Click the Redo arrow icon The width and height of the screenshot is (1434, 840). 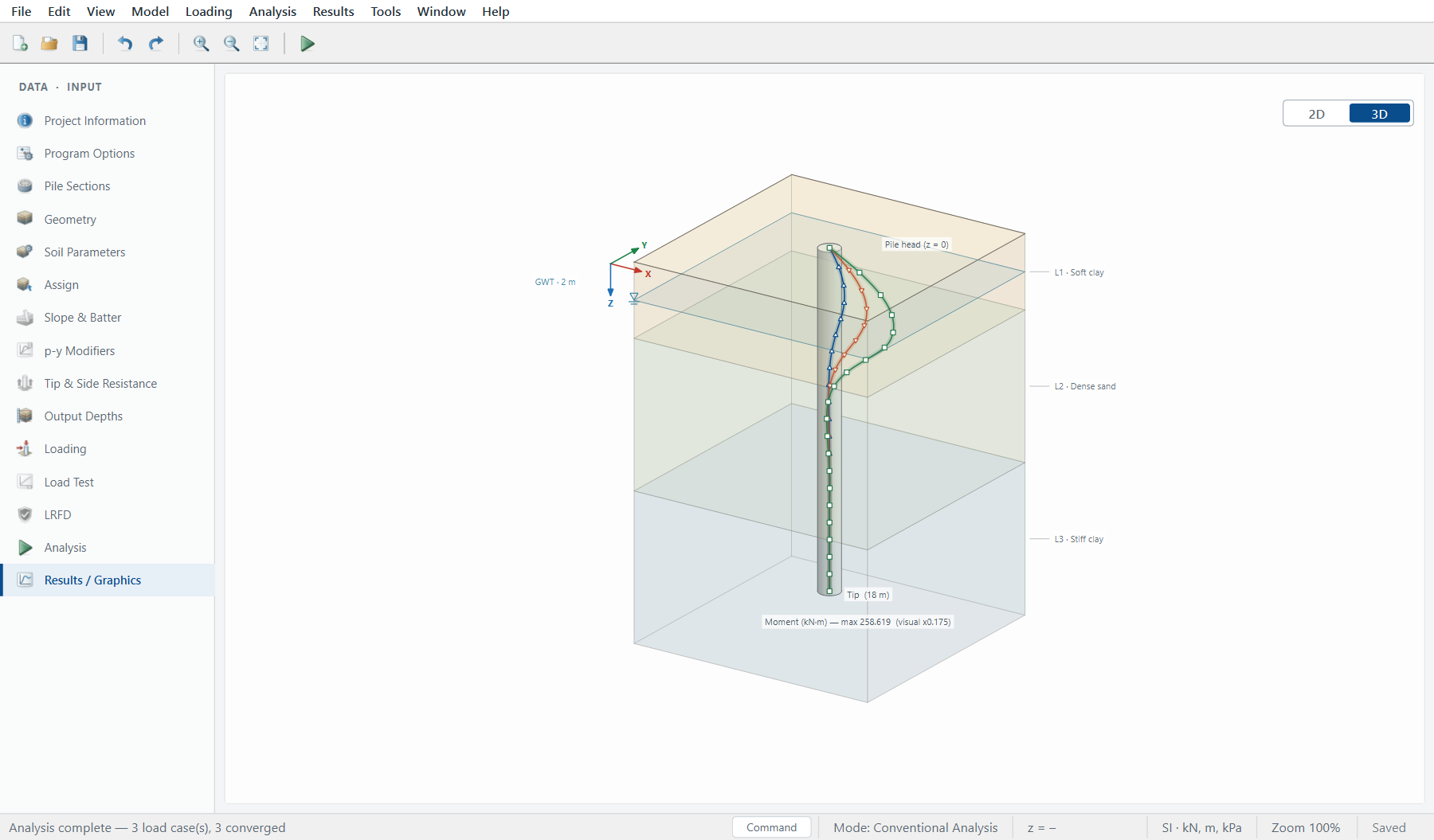coord(156,44)
